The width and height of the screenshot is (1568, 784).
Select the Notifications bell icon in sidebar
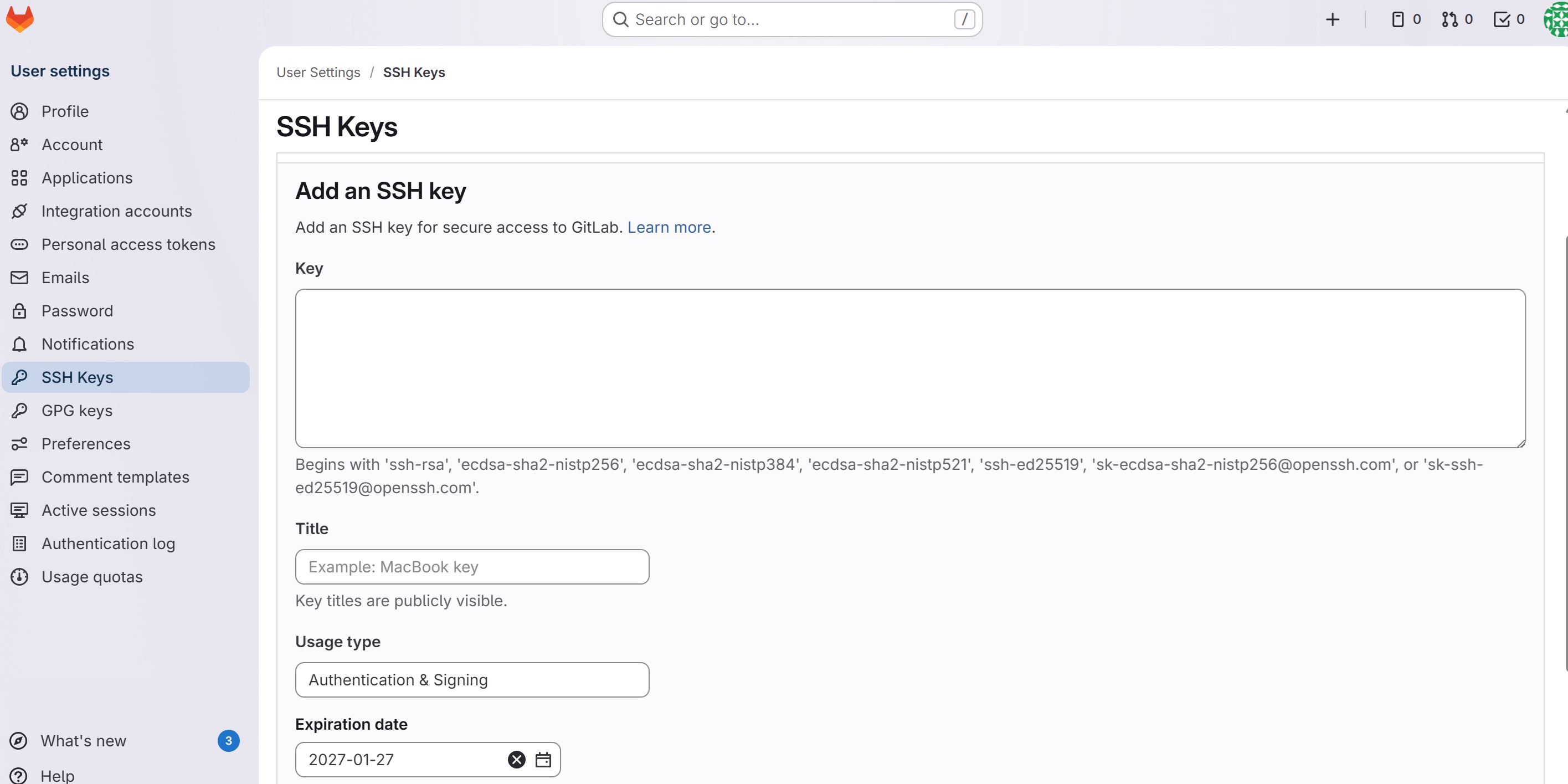19,344
